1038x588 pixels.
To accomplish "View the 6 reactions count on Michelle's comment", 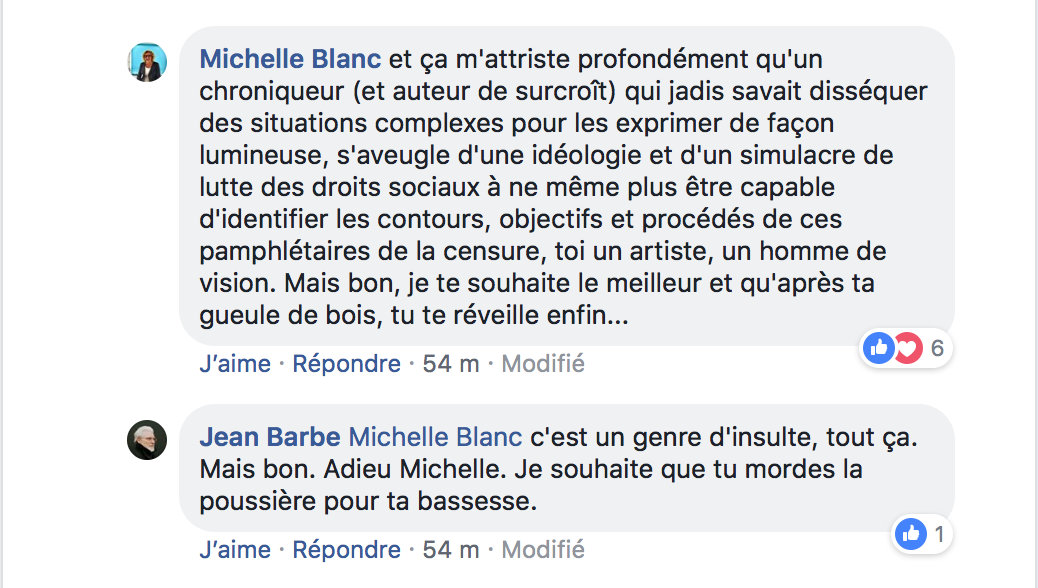I will tap(937, 348).
